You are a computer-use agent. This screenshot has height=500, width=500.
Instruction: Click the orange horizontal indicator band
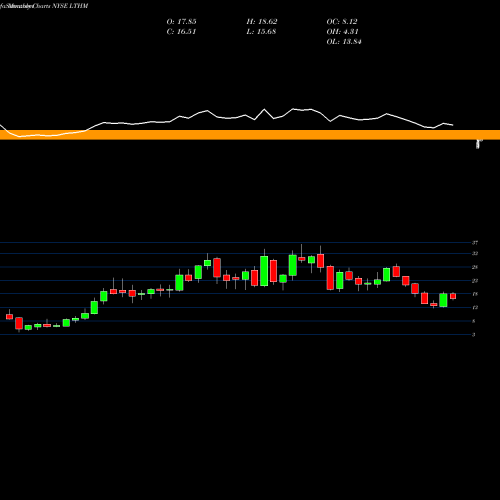(x=250, y=135)
